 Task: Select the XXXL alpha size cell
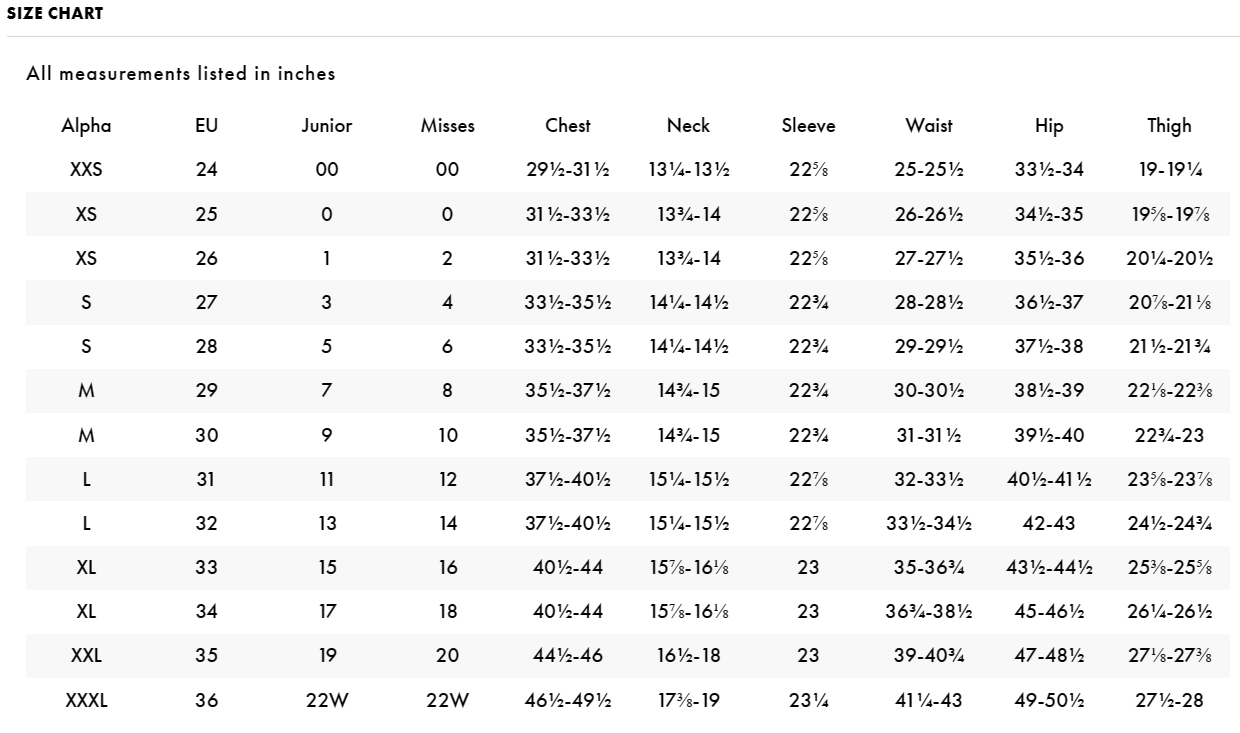click(x=86, y=701)
